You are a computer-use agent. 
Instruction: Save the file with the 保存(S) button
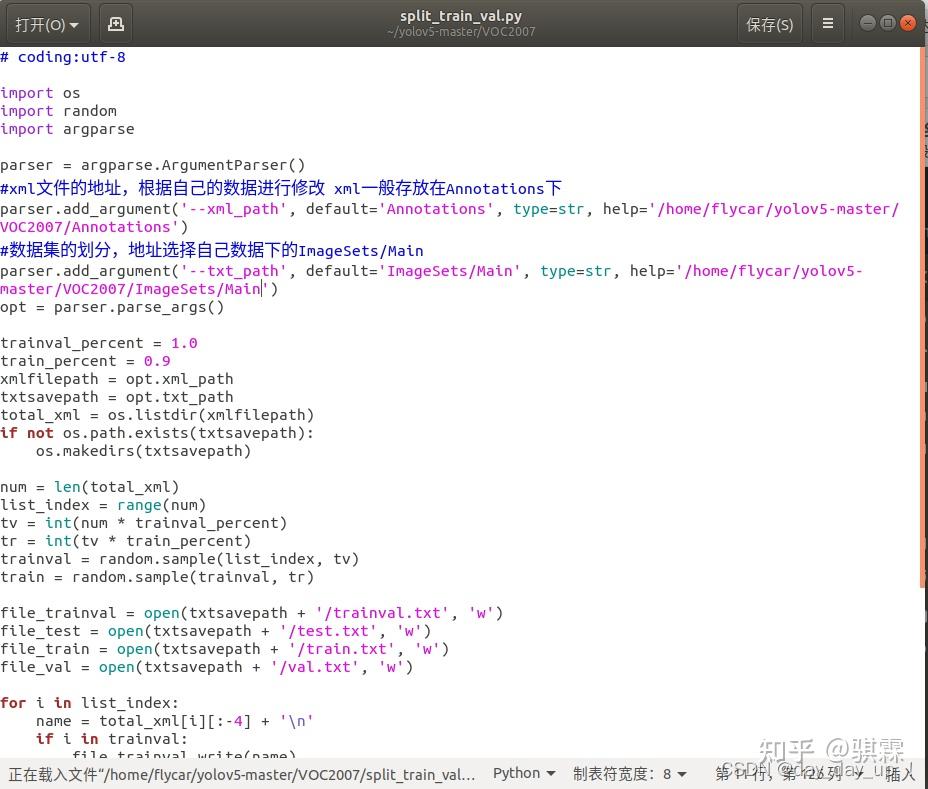pyautogui.click(x=769, y=23)
